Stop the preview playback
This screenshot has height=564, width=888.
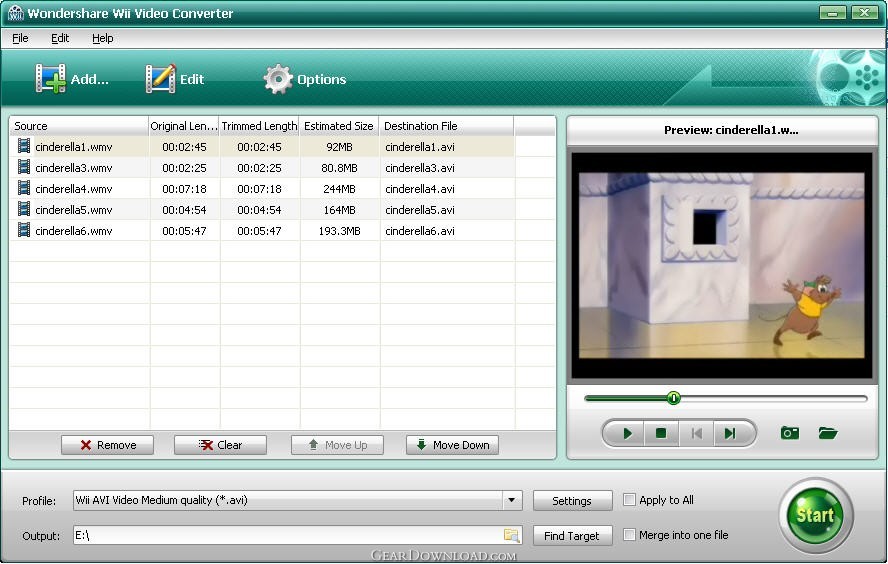(x=660, y=433)
